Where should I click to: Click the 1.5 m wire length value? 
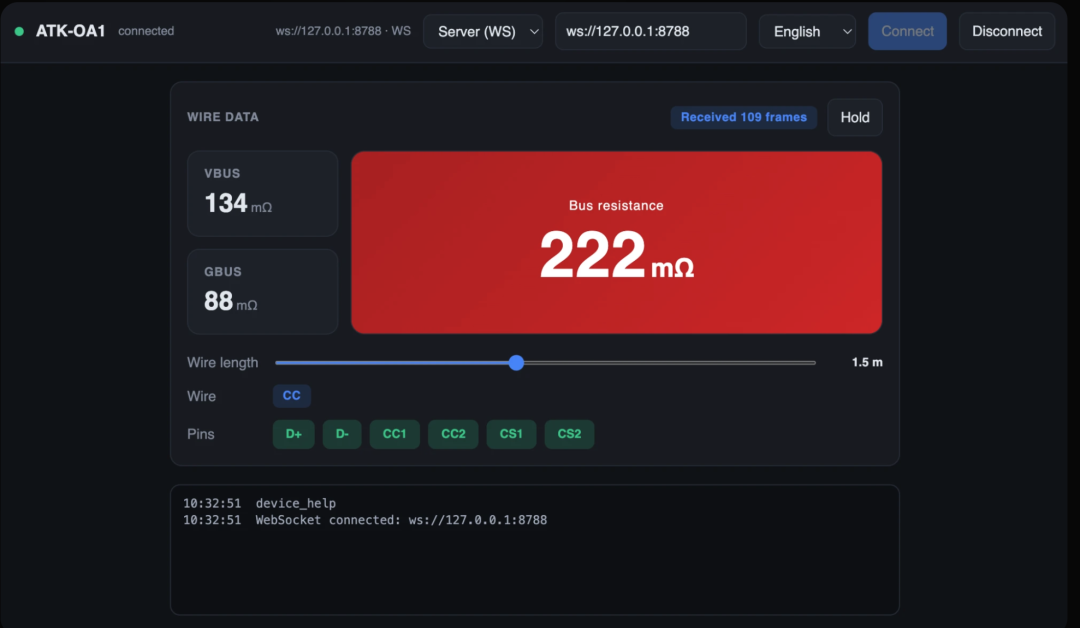click(866, 362)
